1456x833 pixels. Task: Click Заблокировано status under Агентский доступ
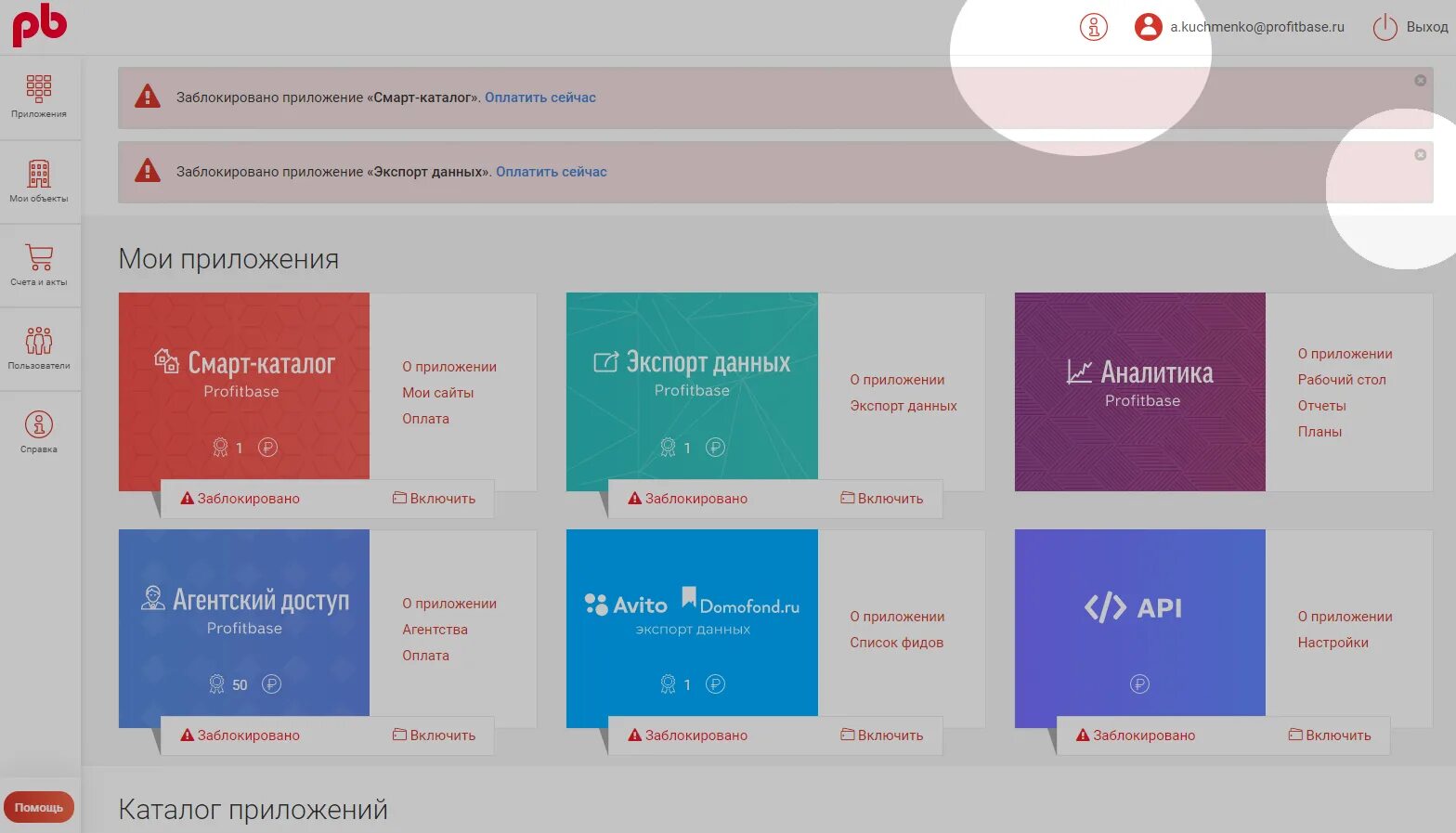(240, 735)
